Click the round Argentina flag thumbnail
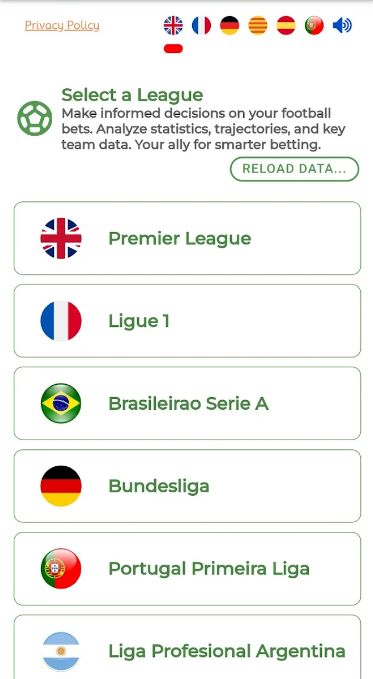The height and width of the screenshot is (679, 373). tap(61, 651)
